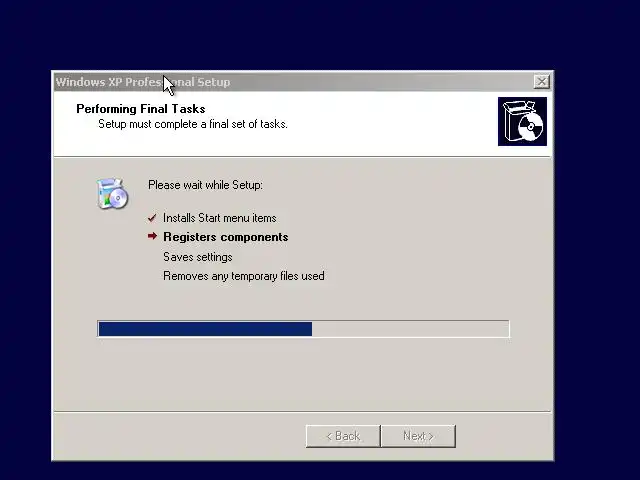This screenshot has height=480, width=640.
Task: Click the red checkmark beside Installs Start menu items
Action: pyautogui.click(x=152, y=218)
